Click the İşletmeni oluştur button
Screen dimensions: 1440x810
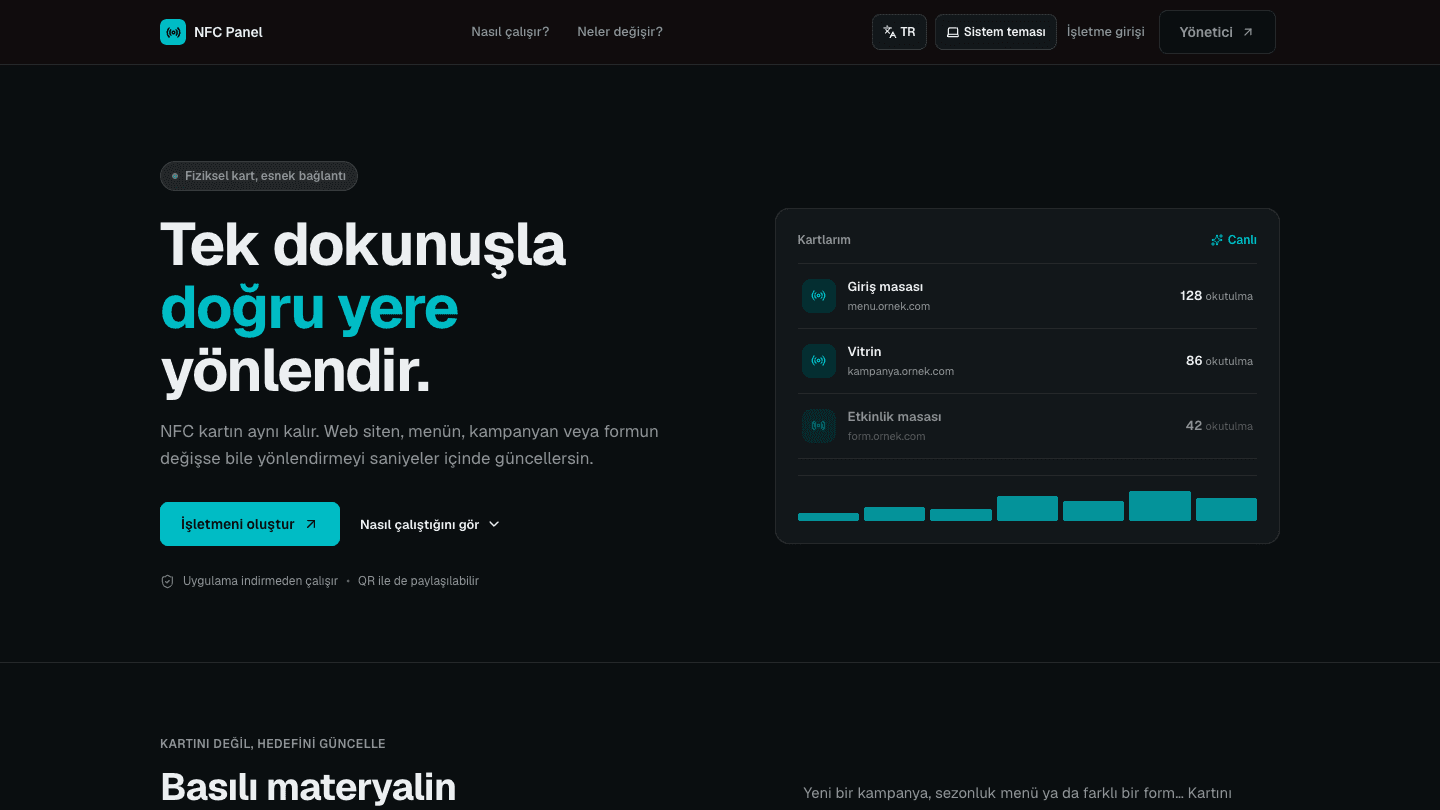(250, 524)
